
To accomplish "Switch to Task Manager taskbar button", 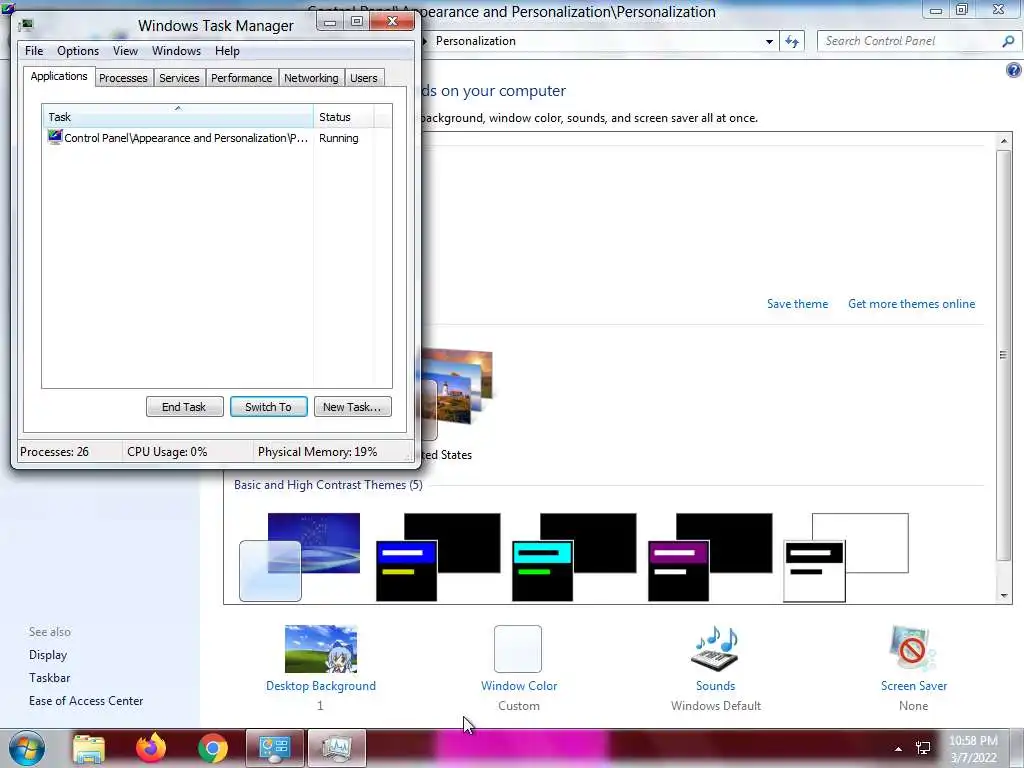I will 336,748.
